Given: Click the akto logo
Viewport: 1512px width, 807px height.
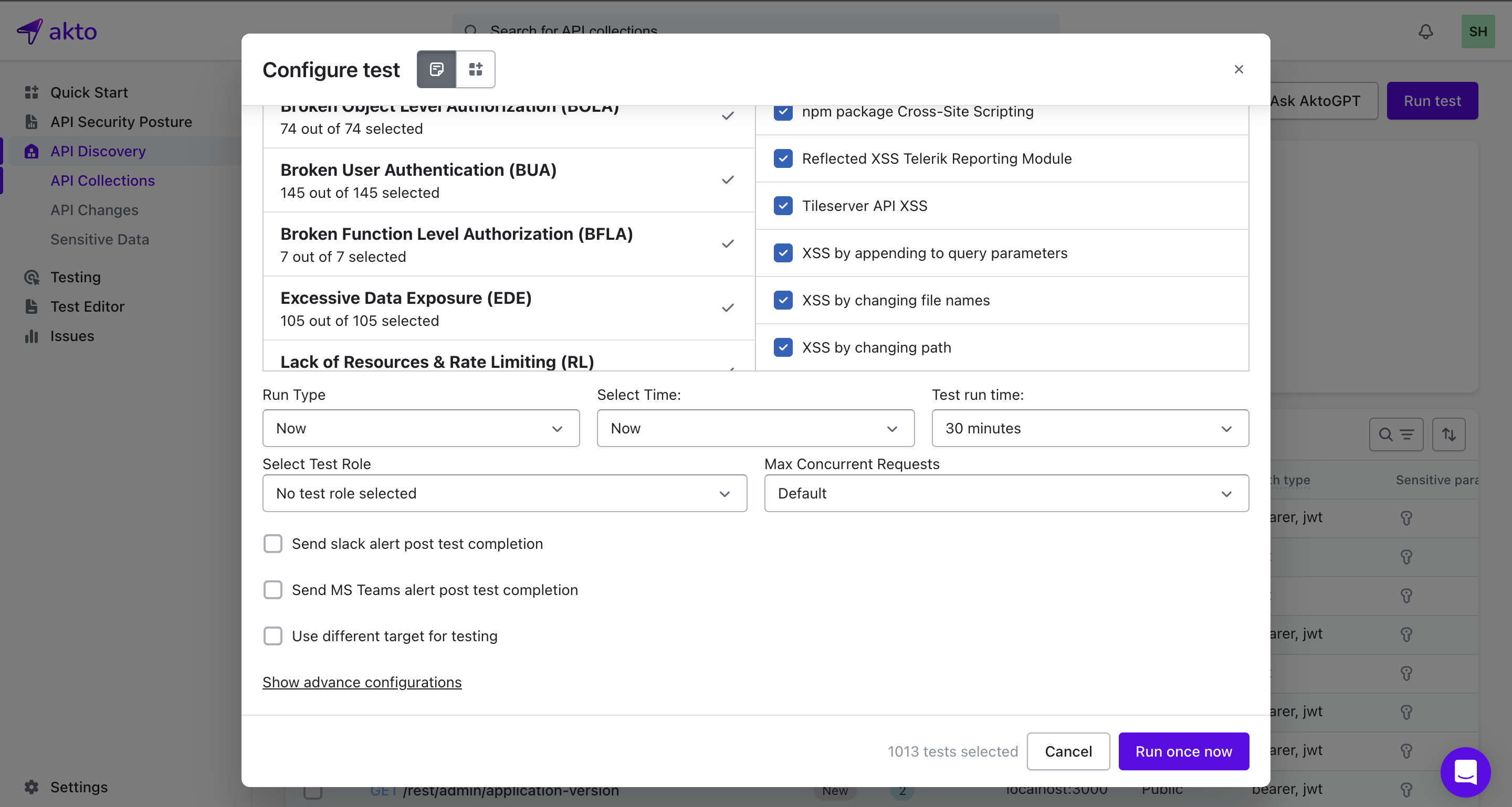Looking at the screenshot, I should (57, 31).
